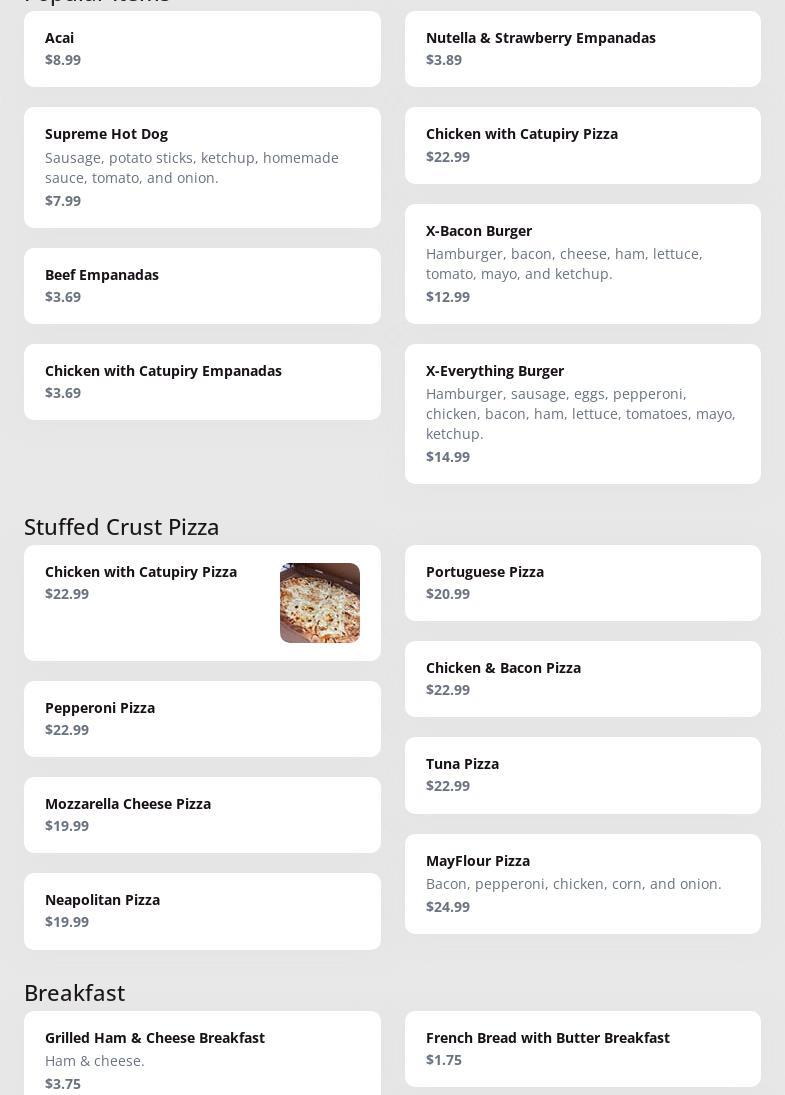The height and width of the screenshot is (1095, 785).
Task: Open French Bread with Butter Breakfast
Action: [582, 1049]
